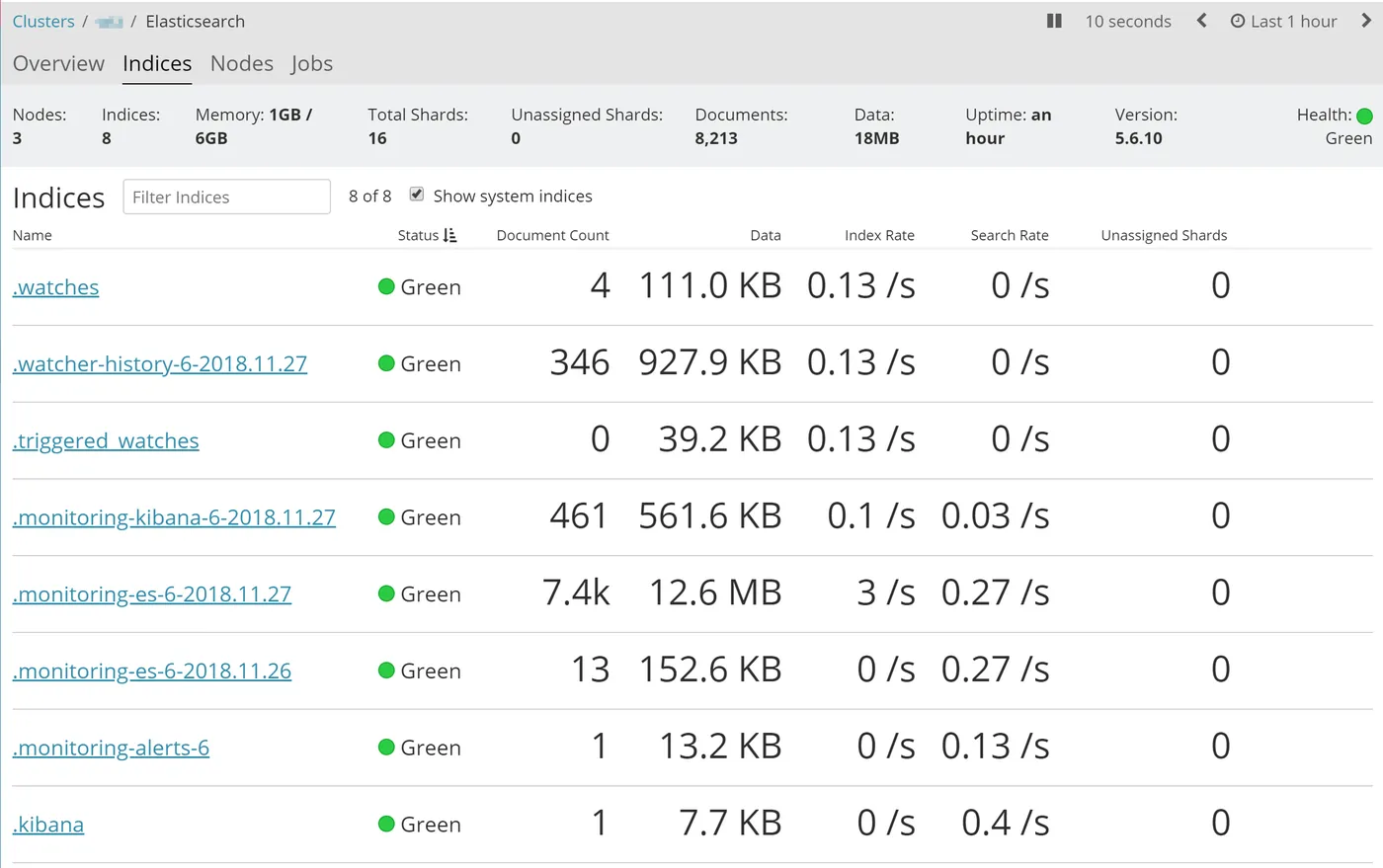Click the green Health status dot
The height and width of the screenshot is (868, 1383).
tap(1364, 116)
